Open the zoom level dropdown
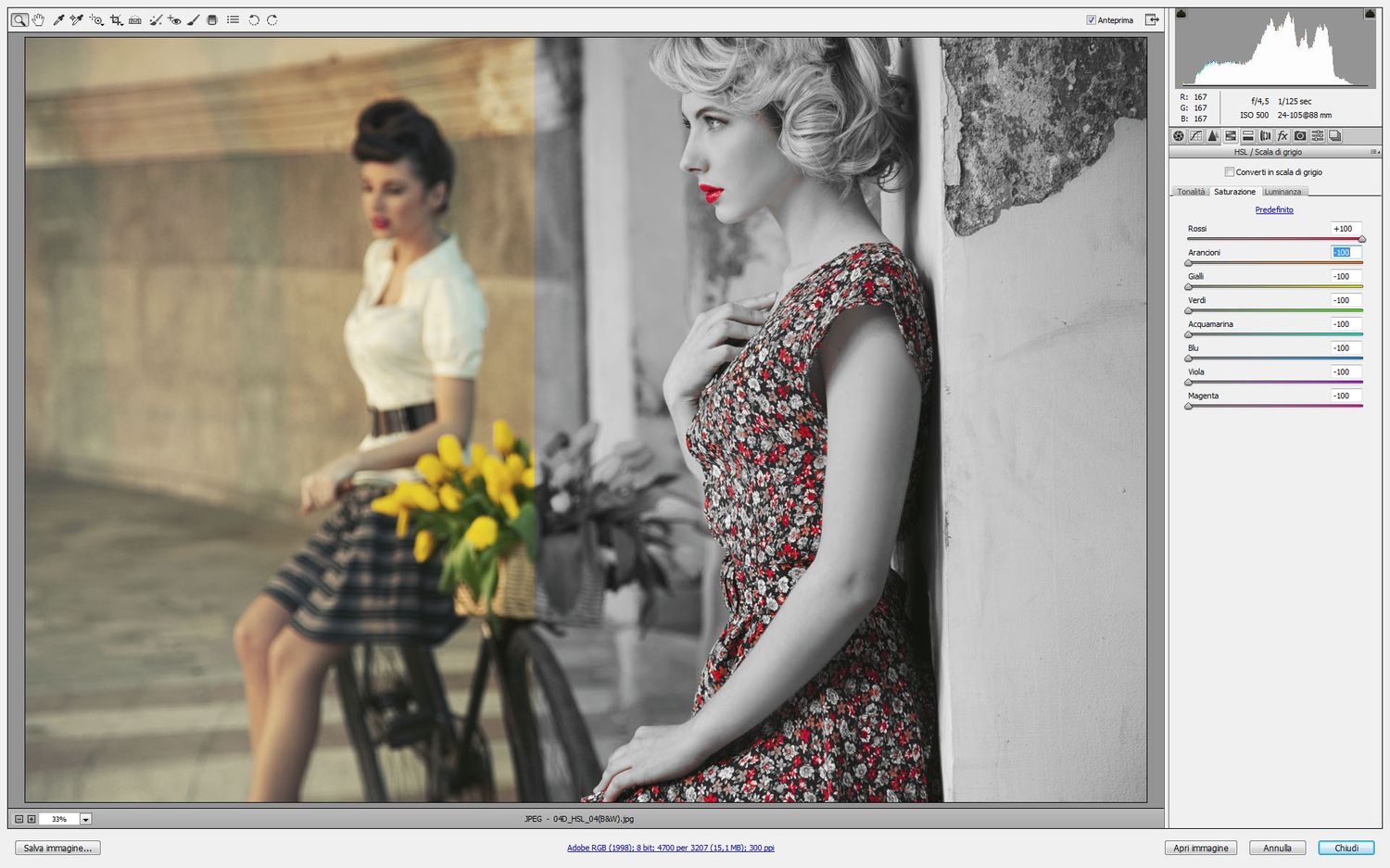Viewport: 1390px width, 868px height. pos(85,819)
